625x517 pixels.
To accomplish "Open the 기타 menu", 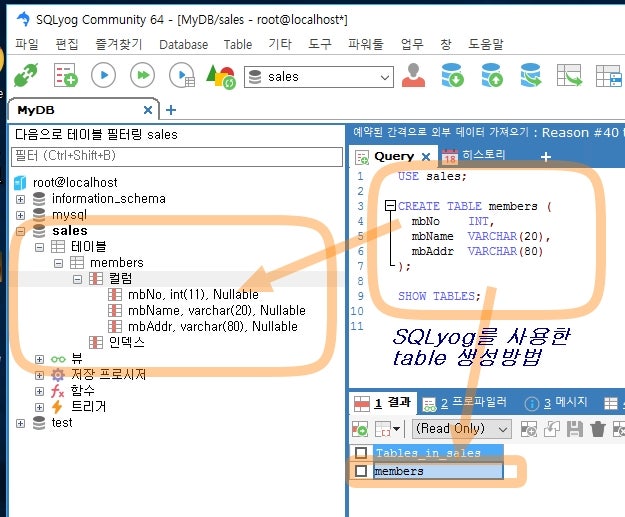I will point(280,44).
